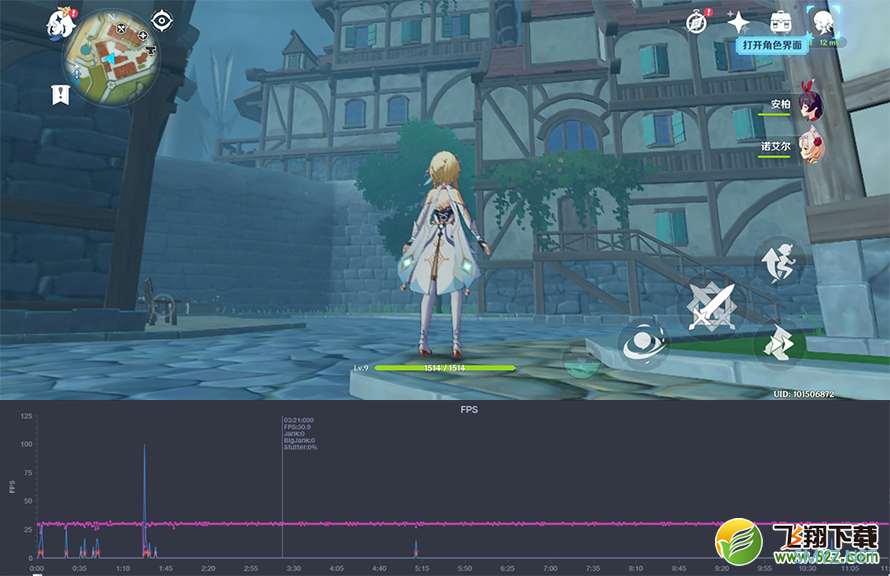Click the 诺艾尔 health bar
The width and height of the screenshot is (890, 576).
pos(774,157)
